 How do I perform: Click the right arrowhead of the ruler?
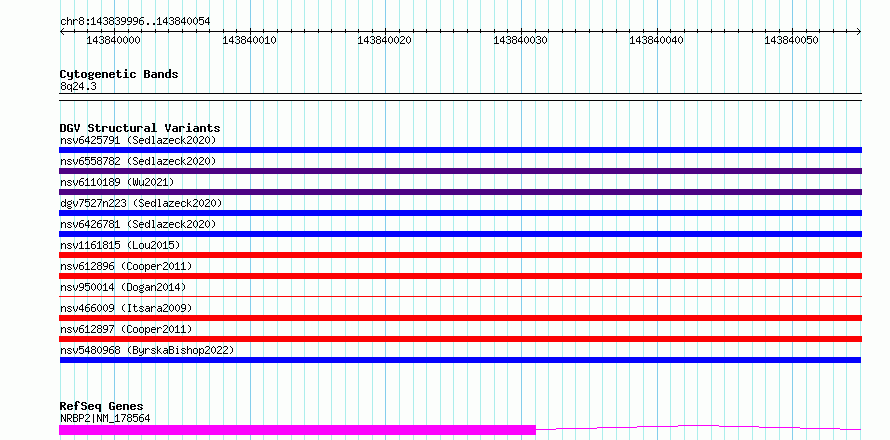(x=859, y=32)
